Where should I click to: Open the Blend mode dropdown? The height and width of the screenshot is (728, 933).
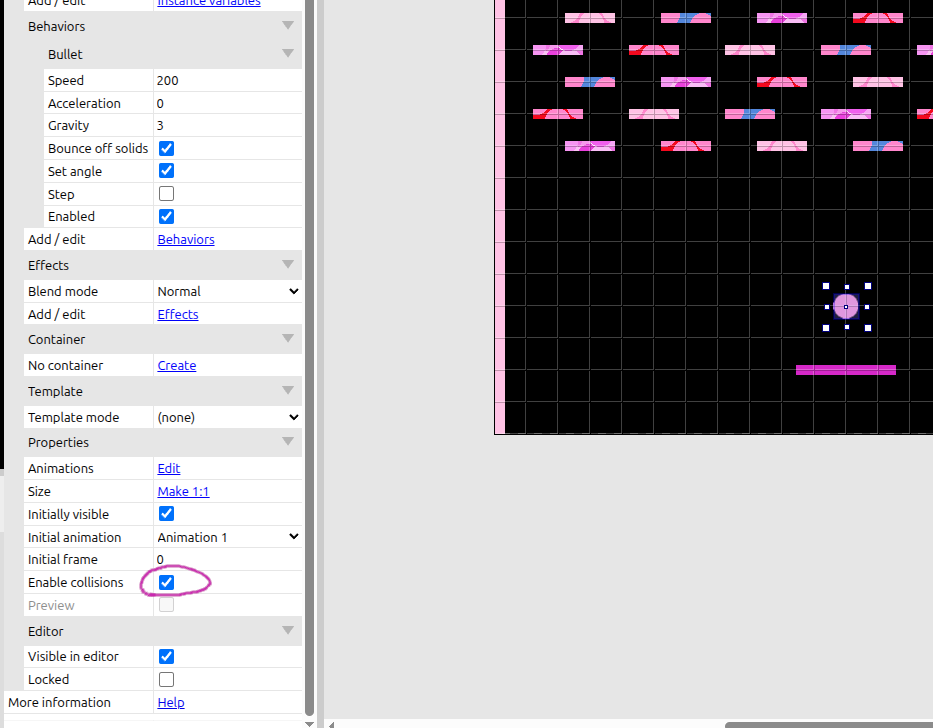pyautogui.click(x=227, y=291)
